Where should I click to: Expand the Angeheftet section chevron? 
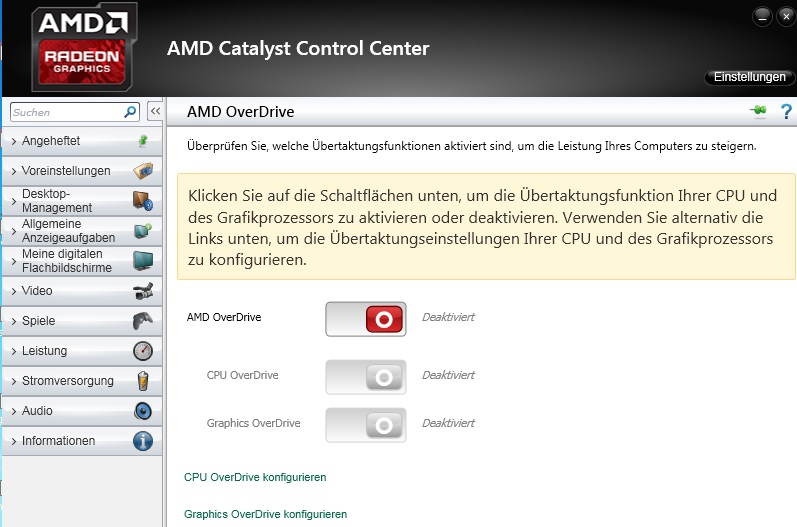pyautogui.click(x=14, y=141)
